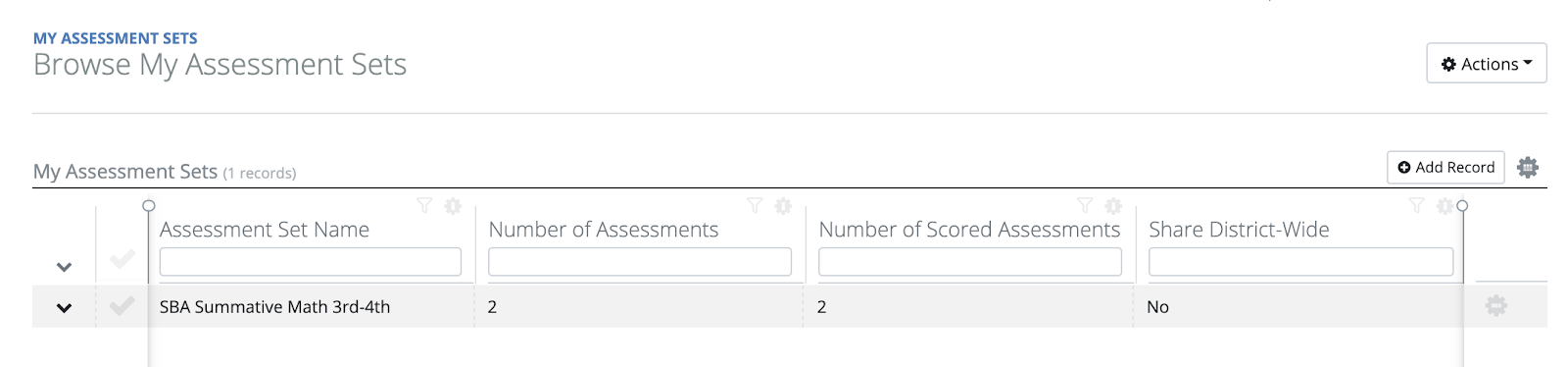Screen dimensions: 1568x367
Task: Click filter funnel for Number of Scored Assessments
Action: tap(1085, 205)
